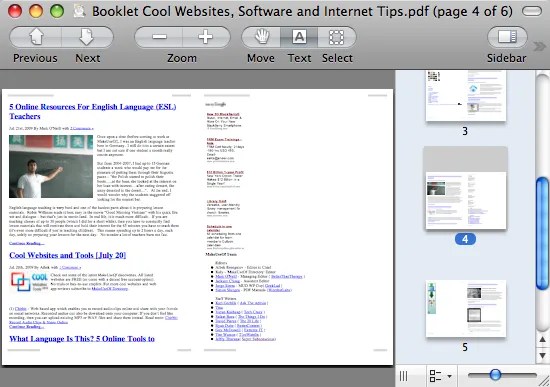Click the sidebar scroll down arrow
This screenshot has height=387, width=550.
542,355
